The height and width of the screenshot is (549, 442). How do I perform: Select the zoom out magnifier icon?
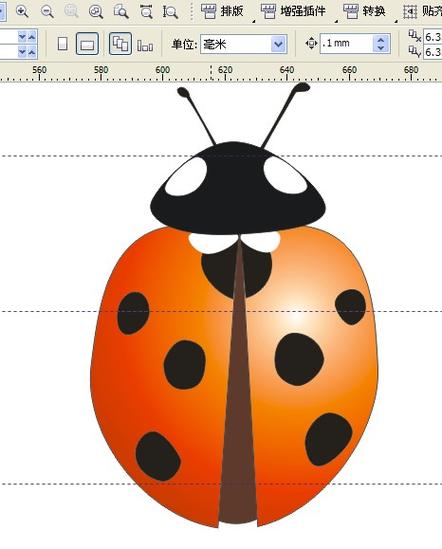pos(47,12)
